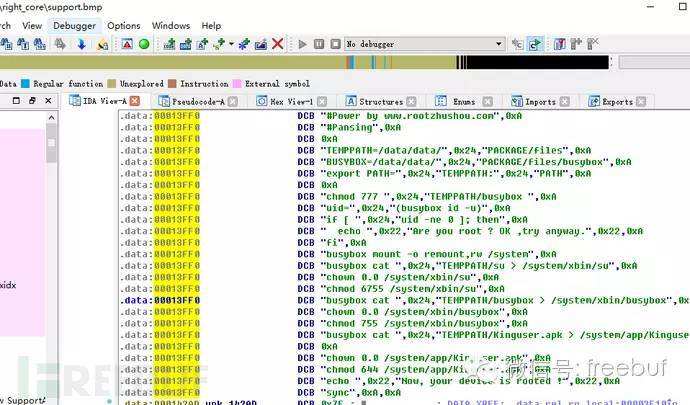Click the Hex View-1 tab icon

tap(262, 101)
